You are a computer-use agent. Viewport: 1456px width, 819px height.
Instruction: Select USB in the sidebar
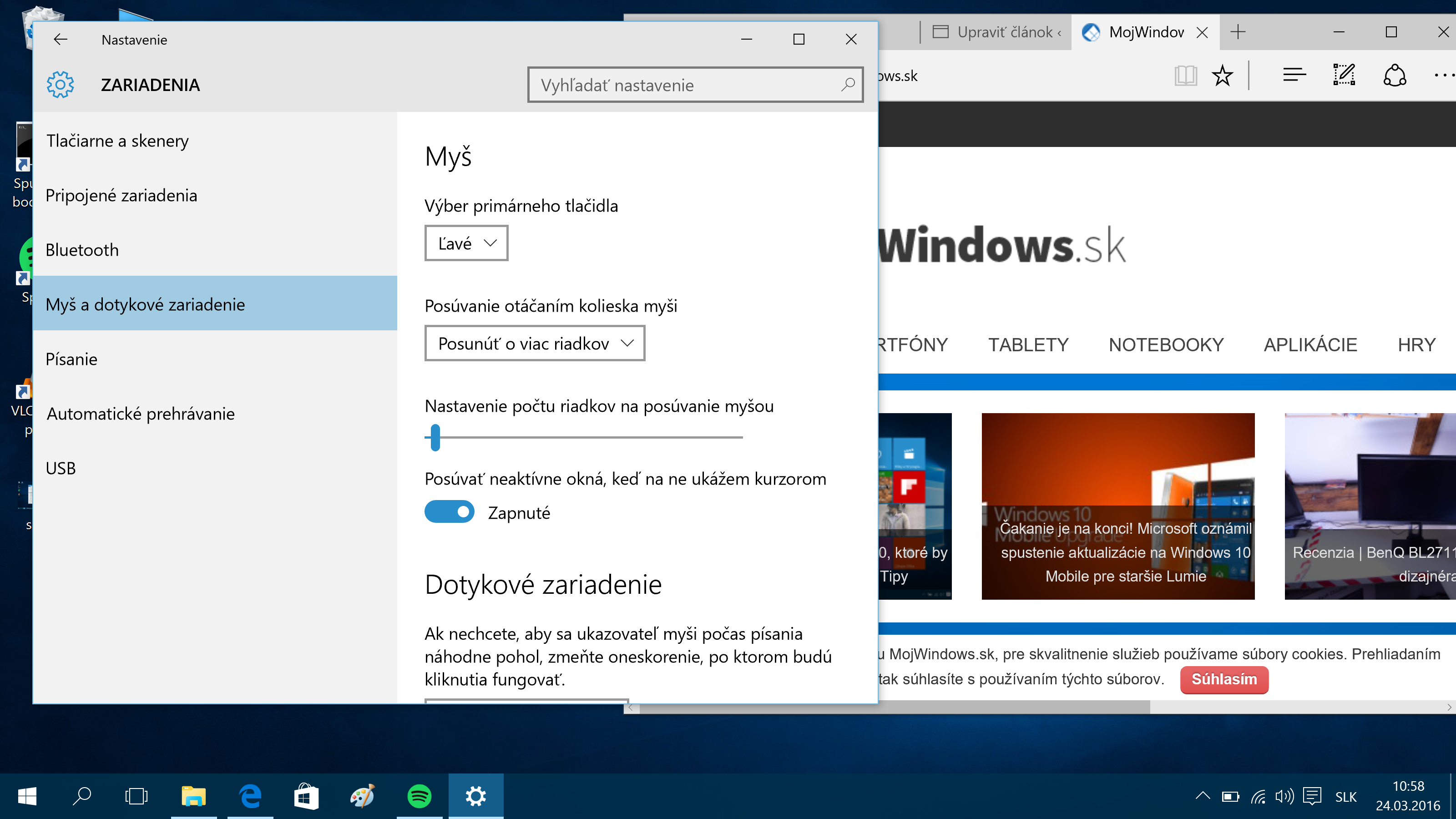click(215, 468)
